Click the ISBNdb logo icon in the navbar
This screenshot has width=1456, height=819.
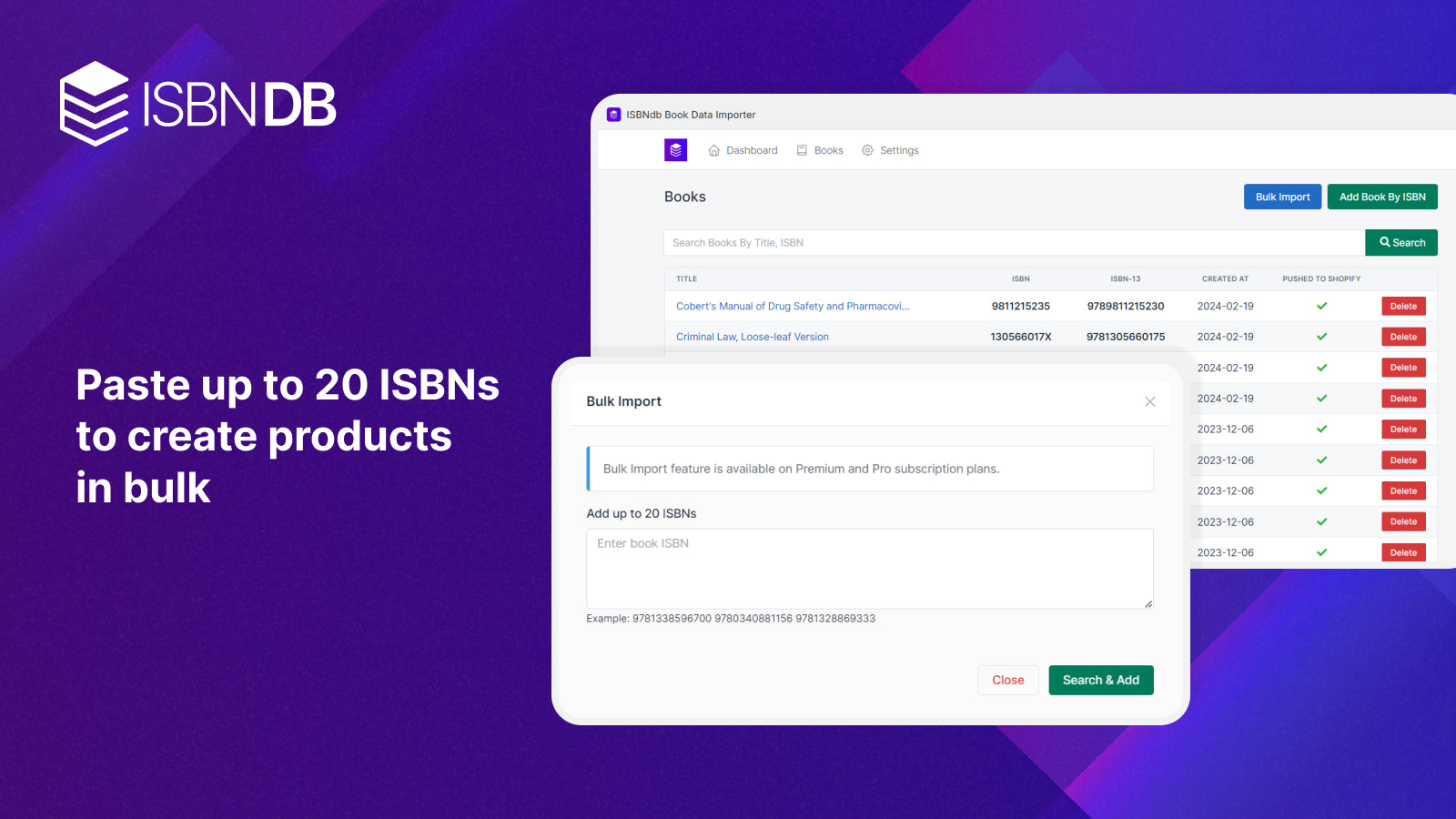tap(675, 150)
